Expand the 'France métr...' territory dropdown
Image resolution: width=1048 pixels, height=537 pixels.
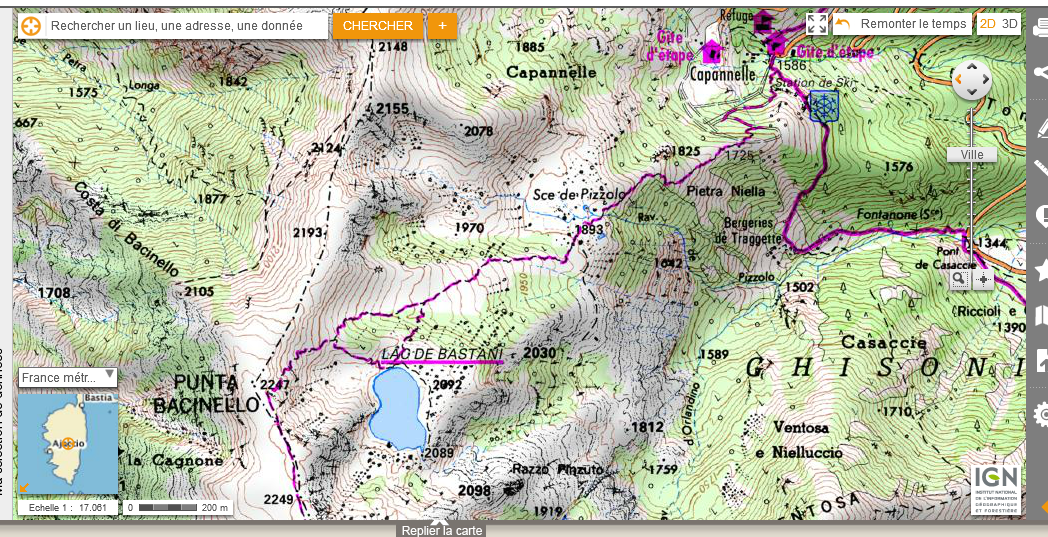[x=69, y=377]
